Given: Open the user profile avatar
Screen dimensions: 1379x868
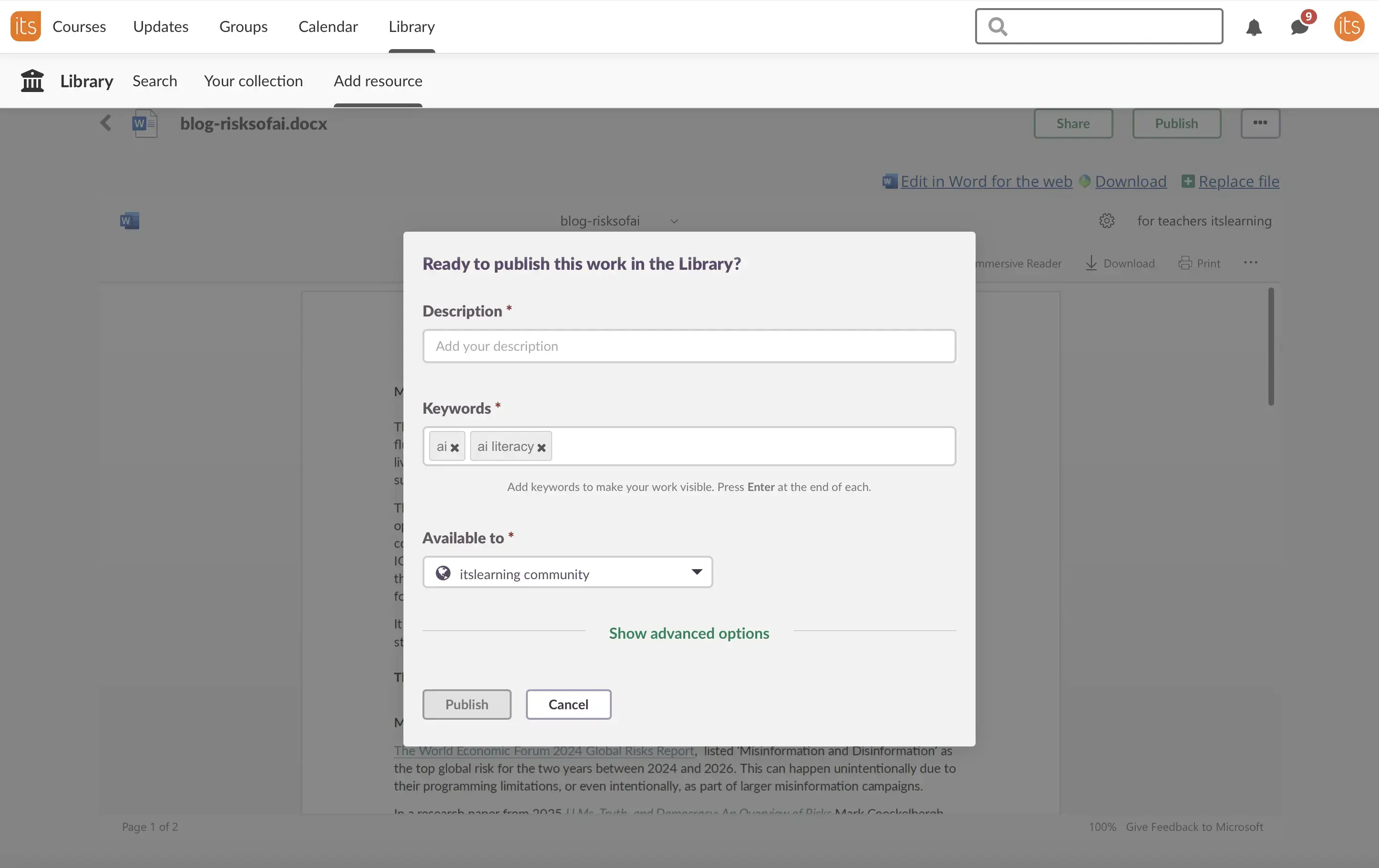Looking at the screenshot, I should click(1348, 26).
